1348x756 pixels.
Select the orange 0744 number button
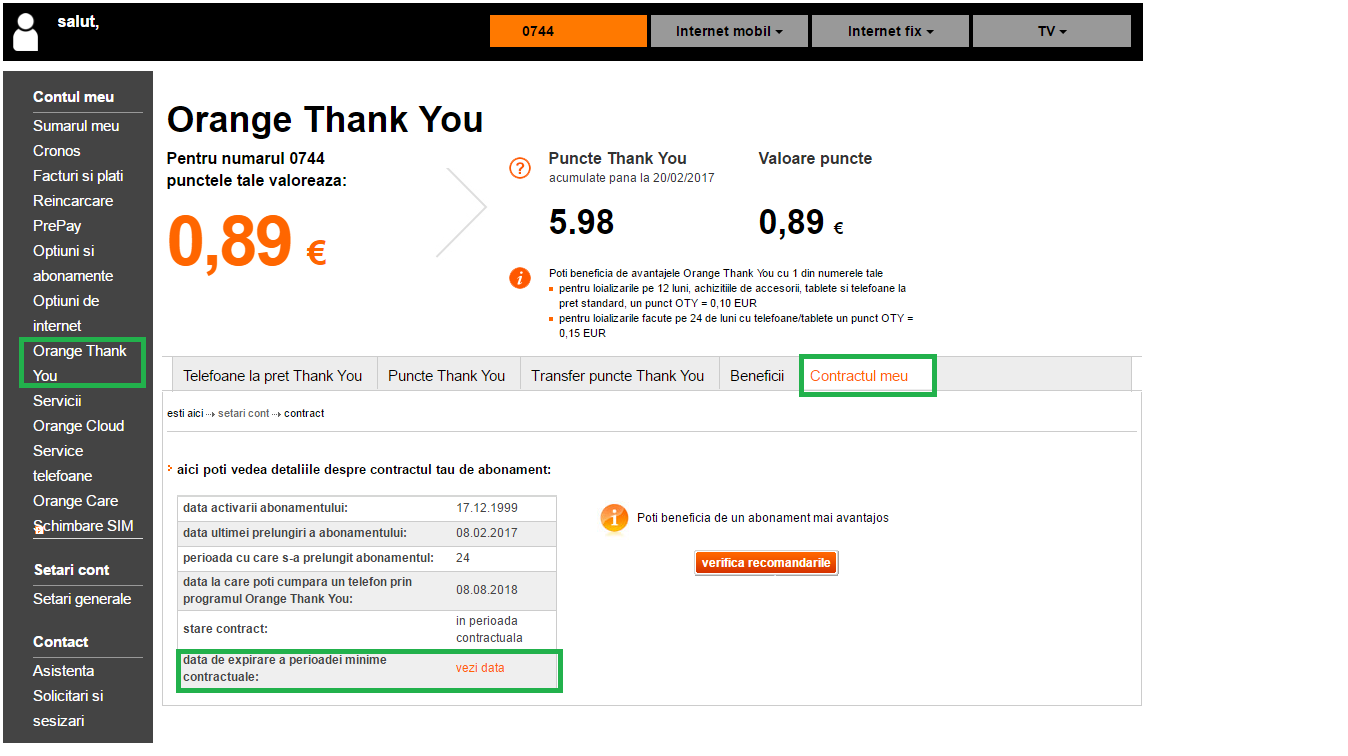(x=568, y=31)
